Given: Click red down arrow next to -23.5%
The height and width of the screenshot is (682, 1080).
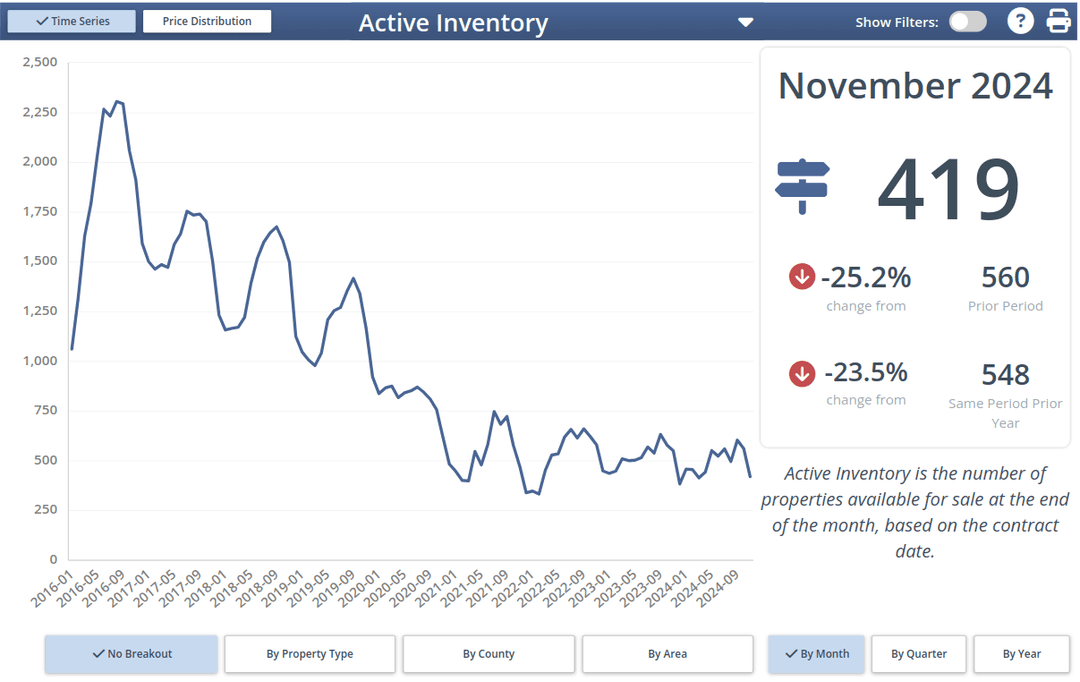Looking at the screenshot, I should pos(802,374).
